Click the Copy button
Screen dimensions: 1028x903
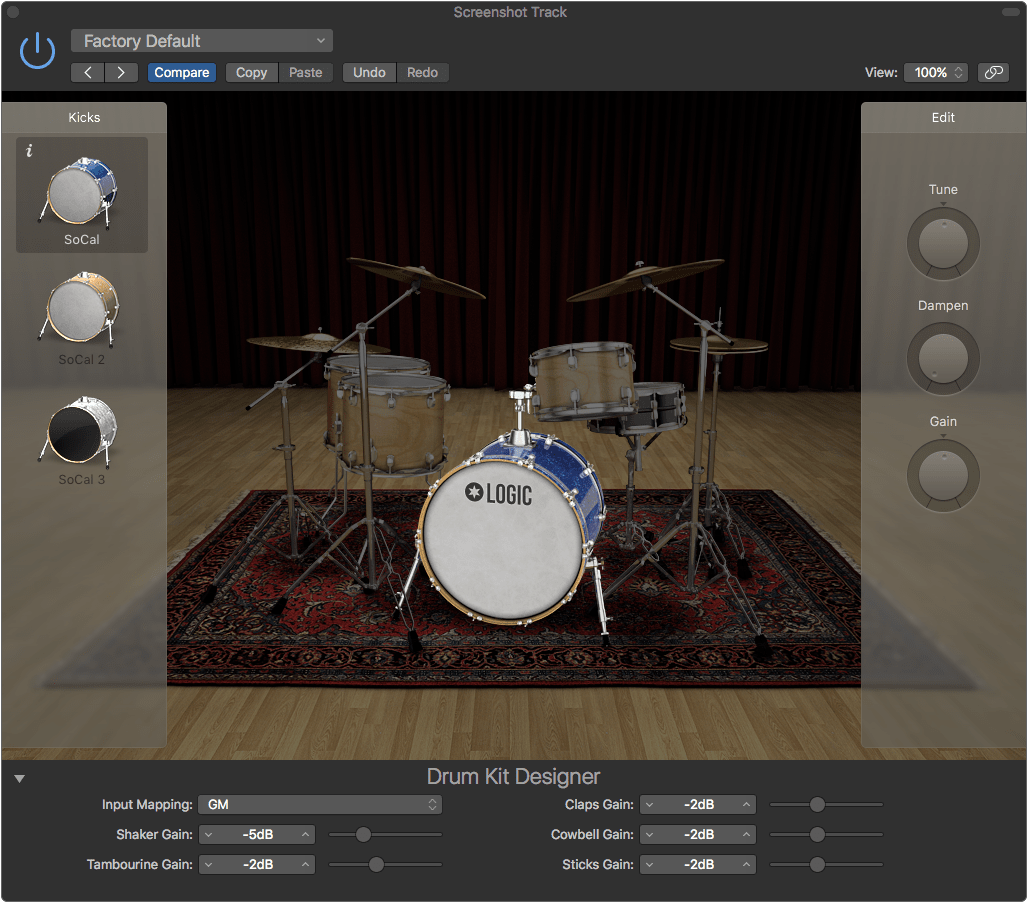point(251,72)
